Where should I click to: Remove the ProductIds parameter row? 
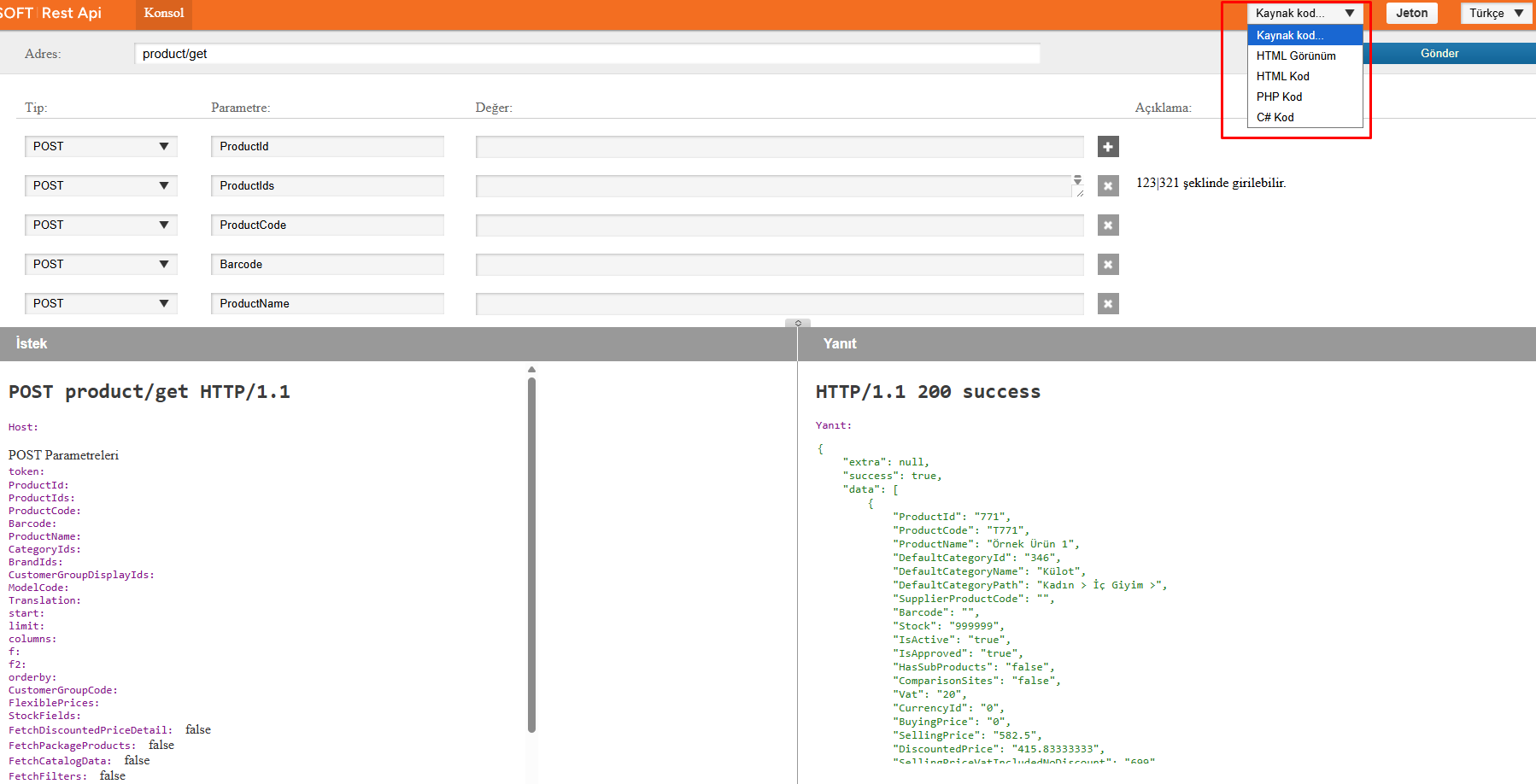1107,185
